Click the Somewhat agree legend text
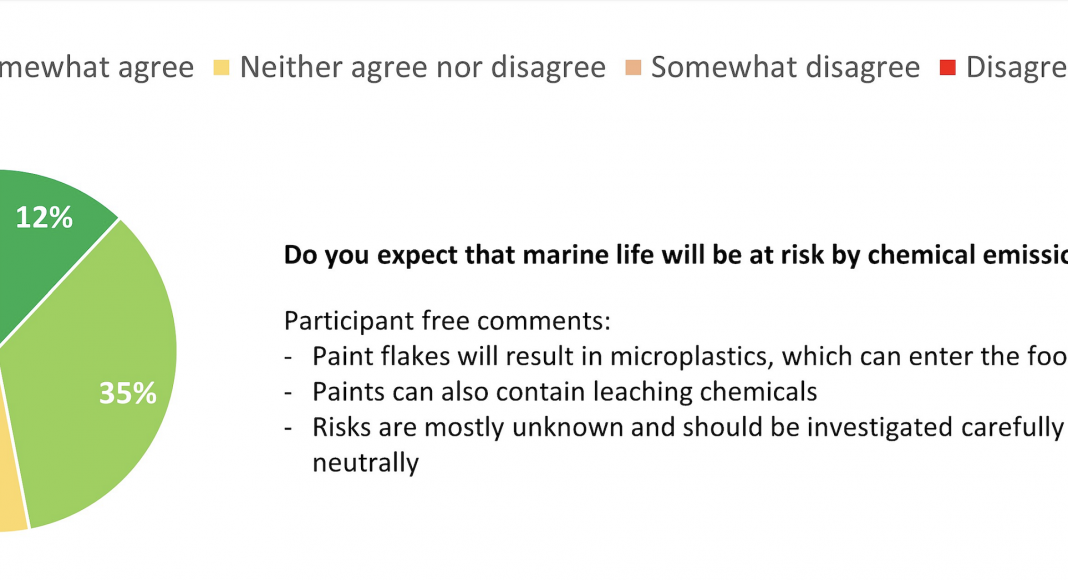This screenshot has height=580, width=1068. [97, 67]
